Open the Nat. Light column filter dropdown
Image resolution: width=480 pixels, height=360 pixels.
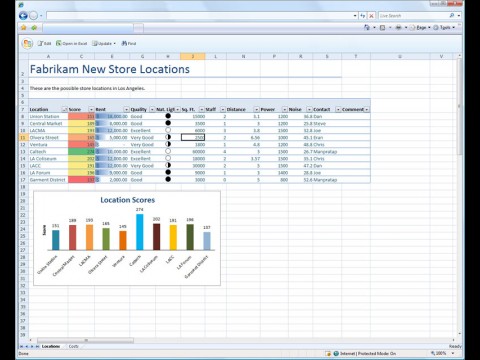pos(178,109)
